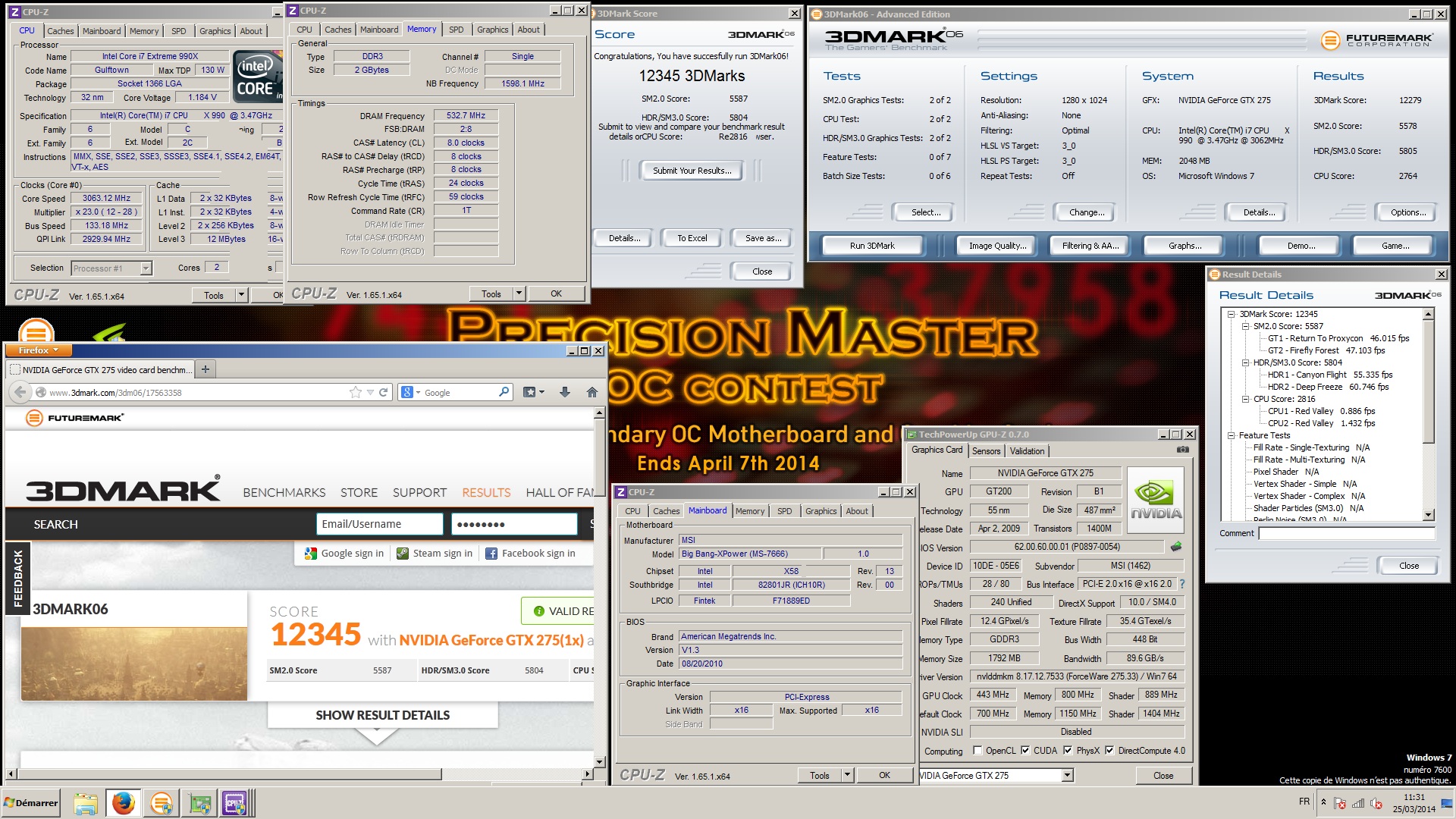
Task: Toggle the DirectCompute 4.0 checkbox
Action: tap(1109, 751)
